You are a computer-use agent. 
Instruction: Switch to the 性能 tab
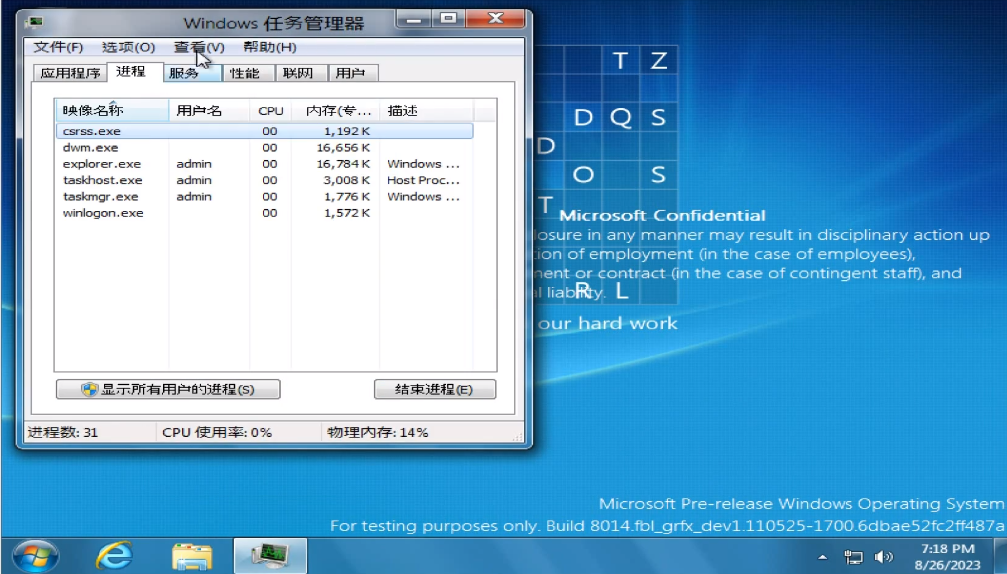pos(244,73)
